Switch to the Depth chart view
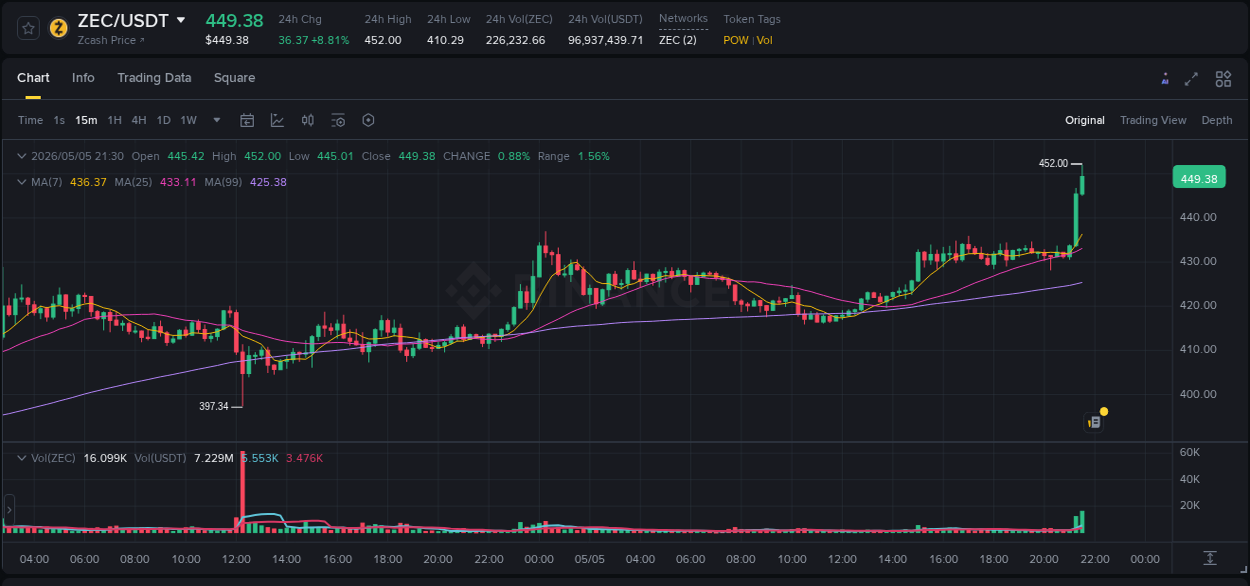Viewport: 1250px width, 586px height. (1217, 120)
